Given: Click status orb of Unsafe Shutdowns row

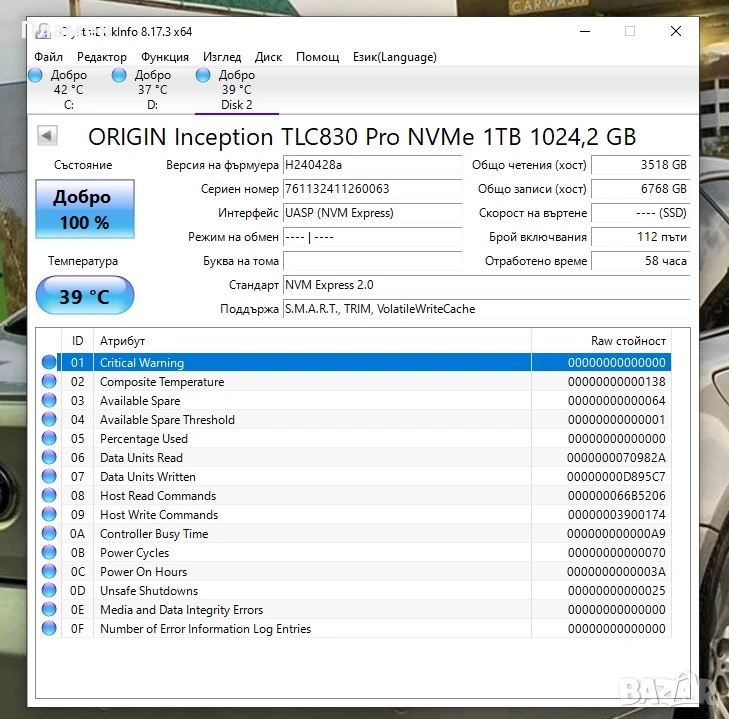Looking at the screenshot, I should click(49, 590).
